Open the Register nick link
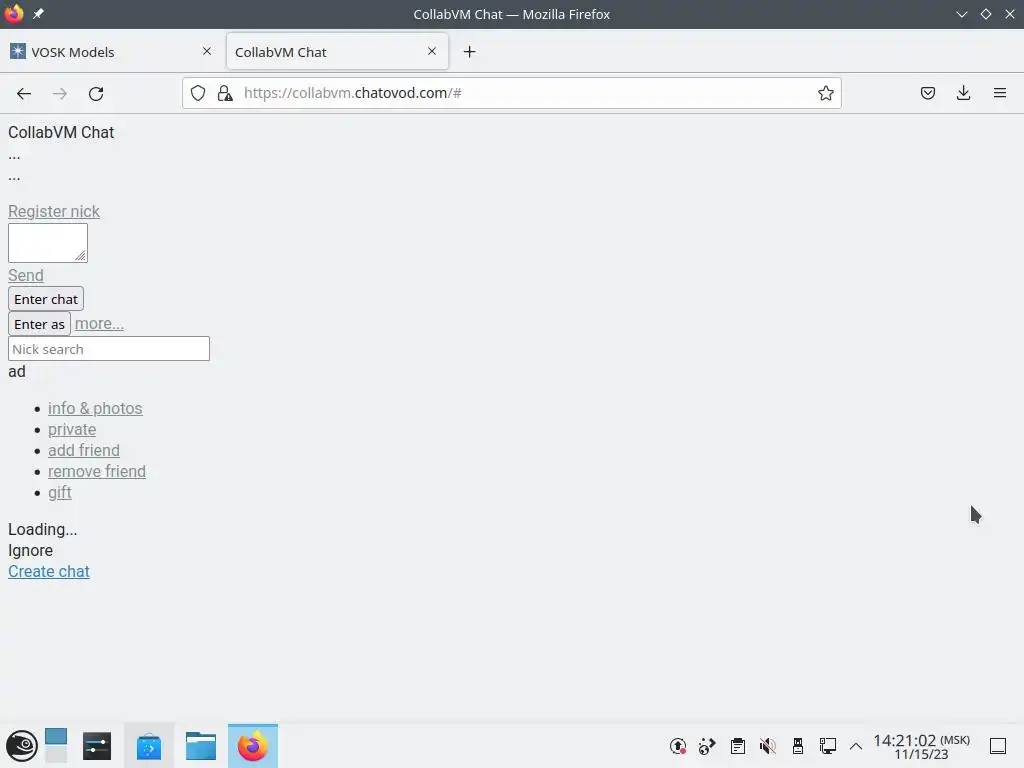 tap(54, 212)
